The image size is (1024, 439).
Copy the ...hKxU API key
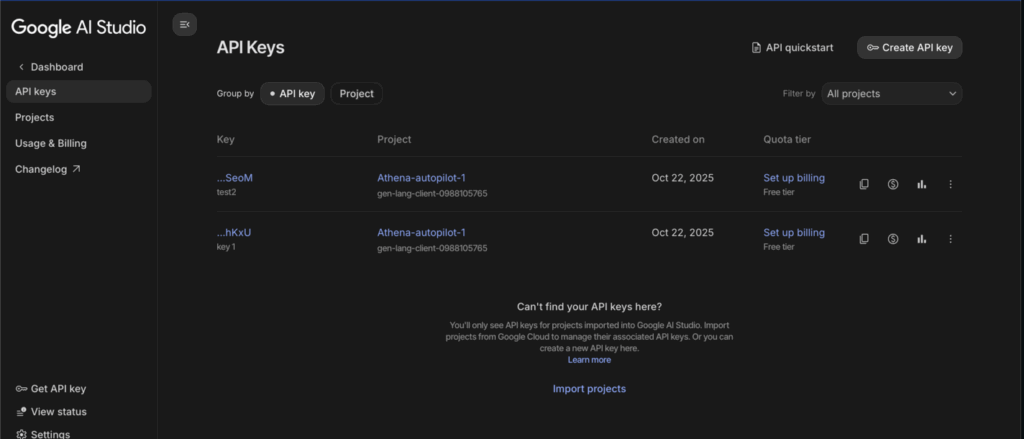864,239
